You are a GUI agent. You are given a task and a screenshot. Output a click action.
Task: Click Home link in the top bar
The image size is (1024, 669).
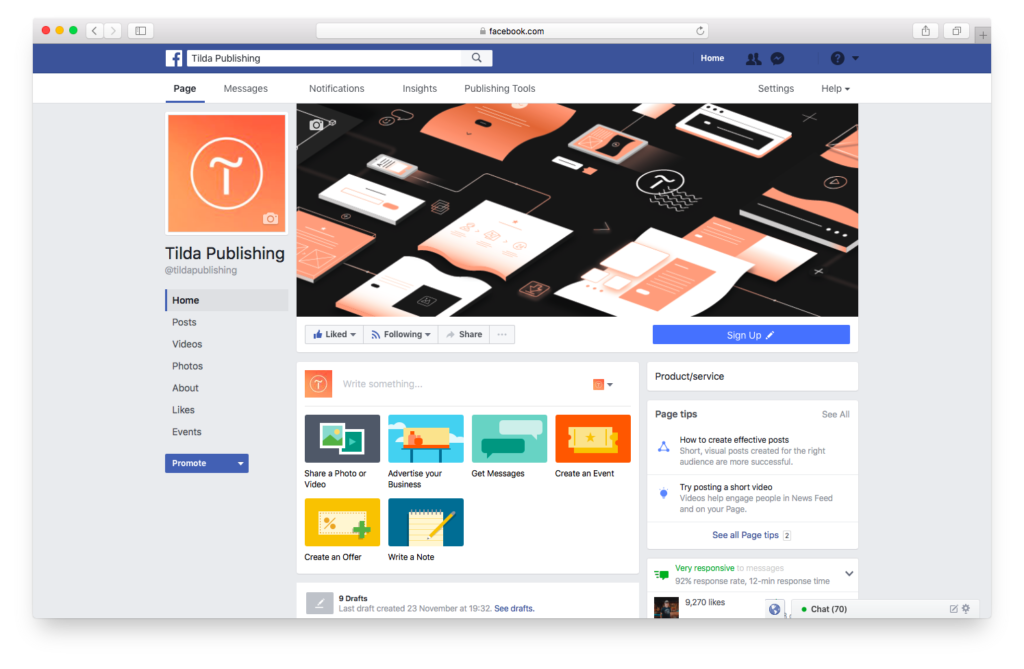coord(712,58)
